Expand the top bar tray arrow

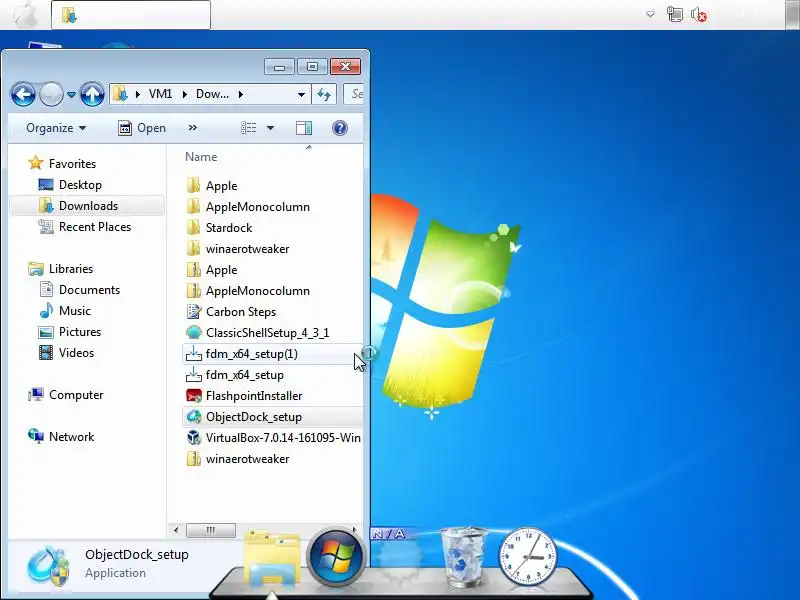tap(650, 14)
